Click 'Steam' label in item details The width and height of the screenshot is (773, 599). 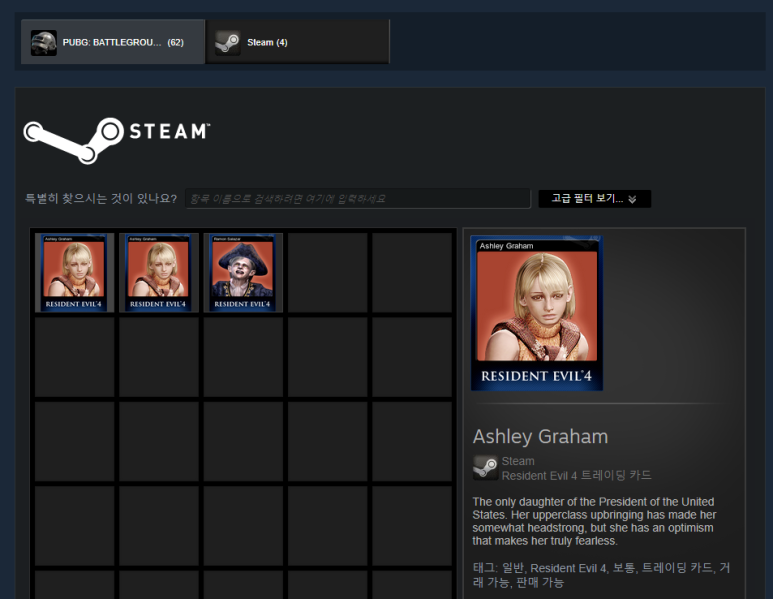point(518,461)
